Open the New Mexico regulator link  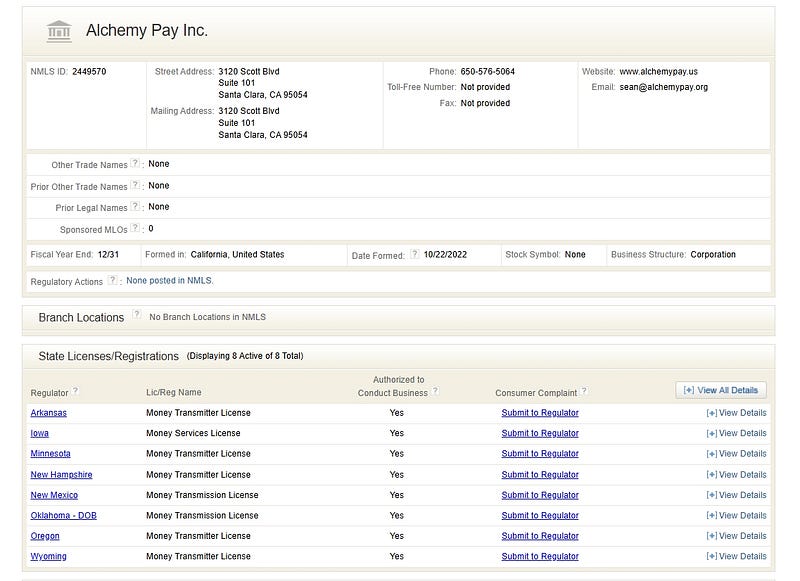54,495
